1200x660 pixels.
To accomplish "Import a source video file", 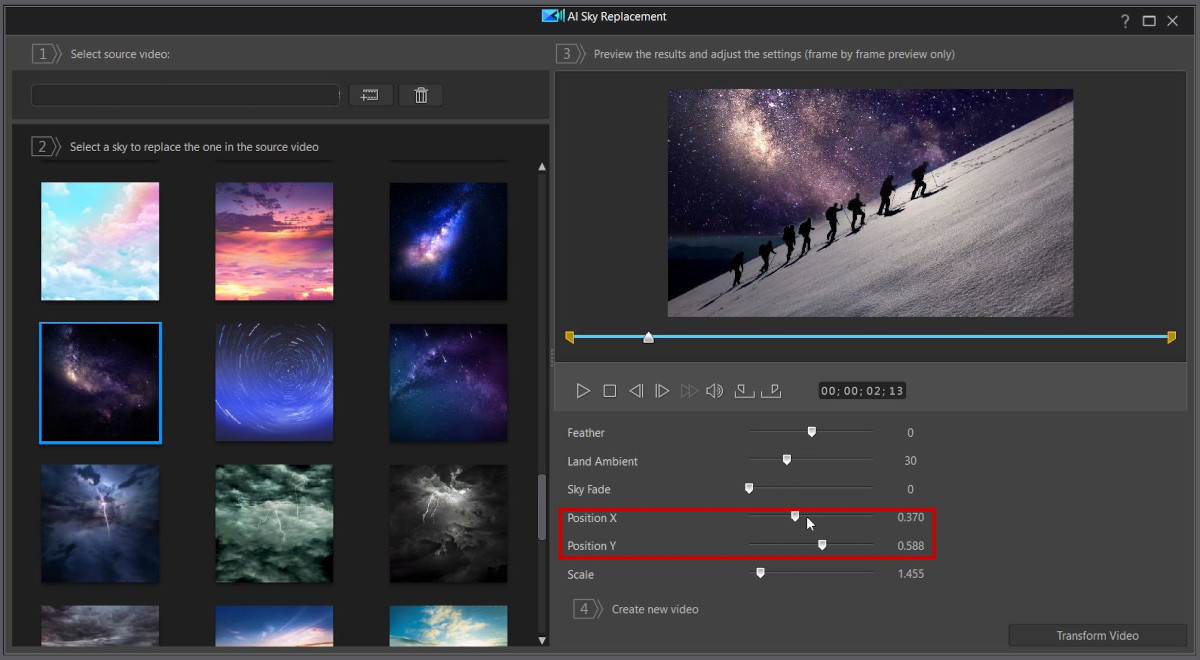I will [x=370, y=94].
